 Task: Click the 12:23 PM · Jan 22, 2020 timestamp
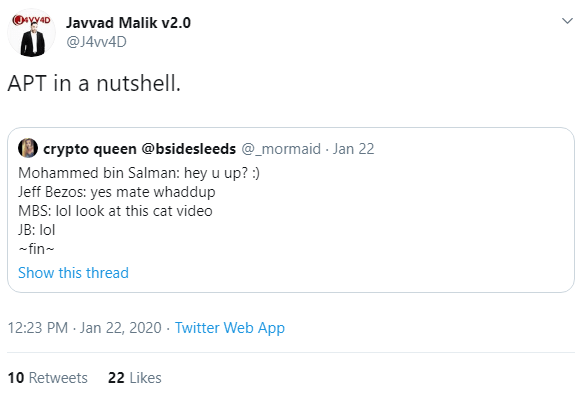click(85, 328)
